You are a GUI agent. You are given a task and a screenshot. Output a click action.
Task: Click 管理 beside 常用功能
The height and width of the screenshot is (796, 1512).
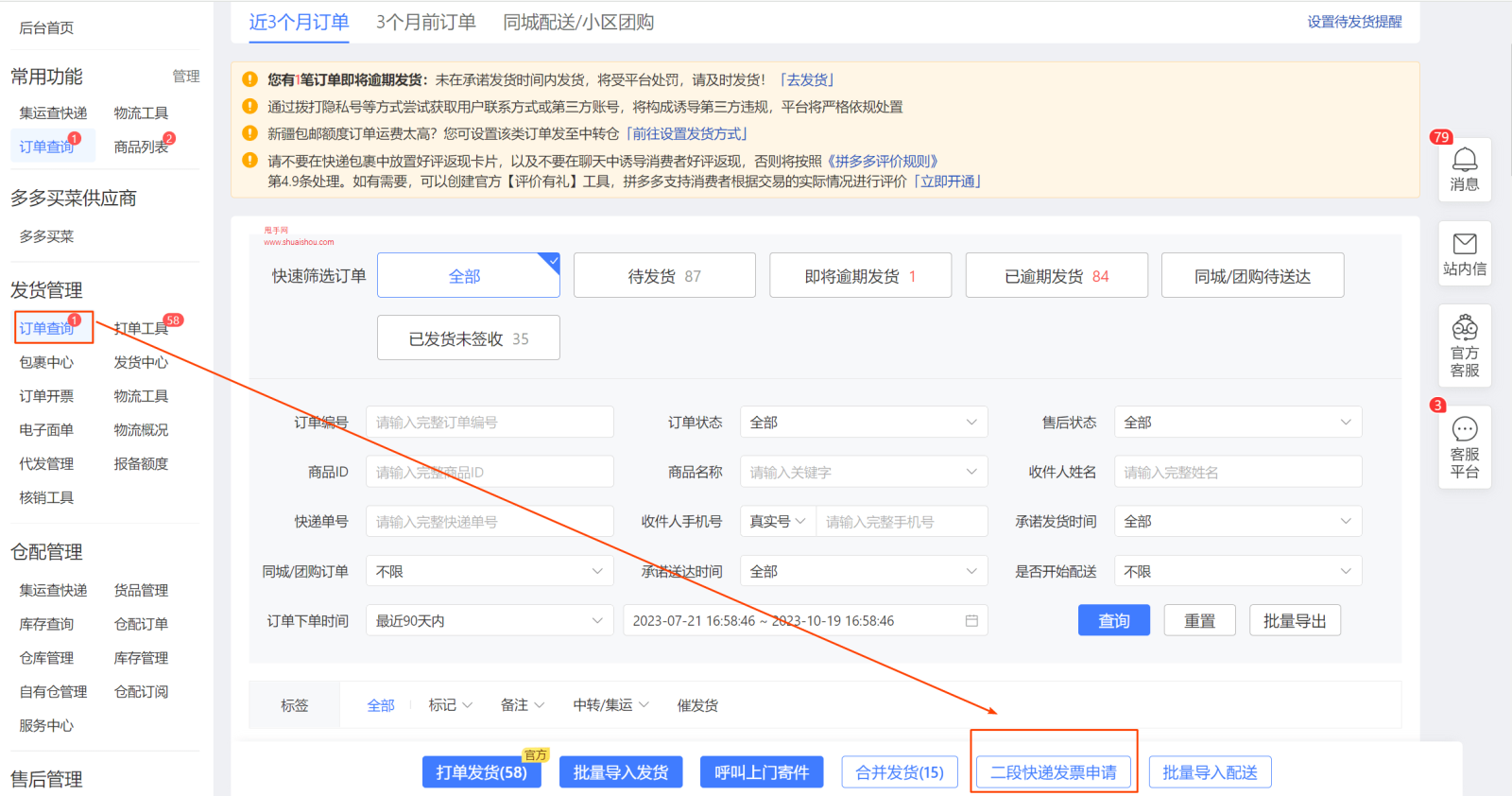click(186, 76)
